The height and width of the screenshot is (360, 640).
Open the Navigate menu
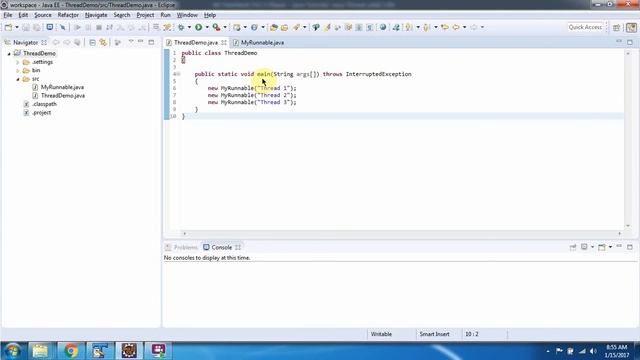click(96, 15)
